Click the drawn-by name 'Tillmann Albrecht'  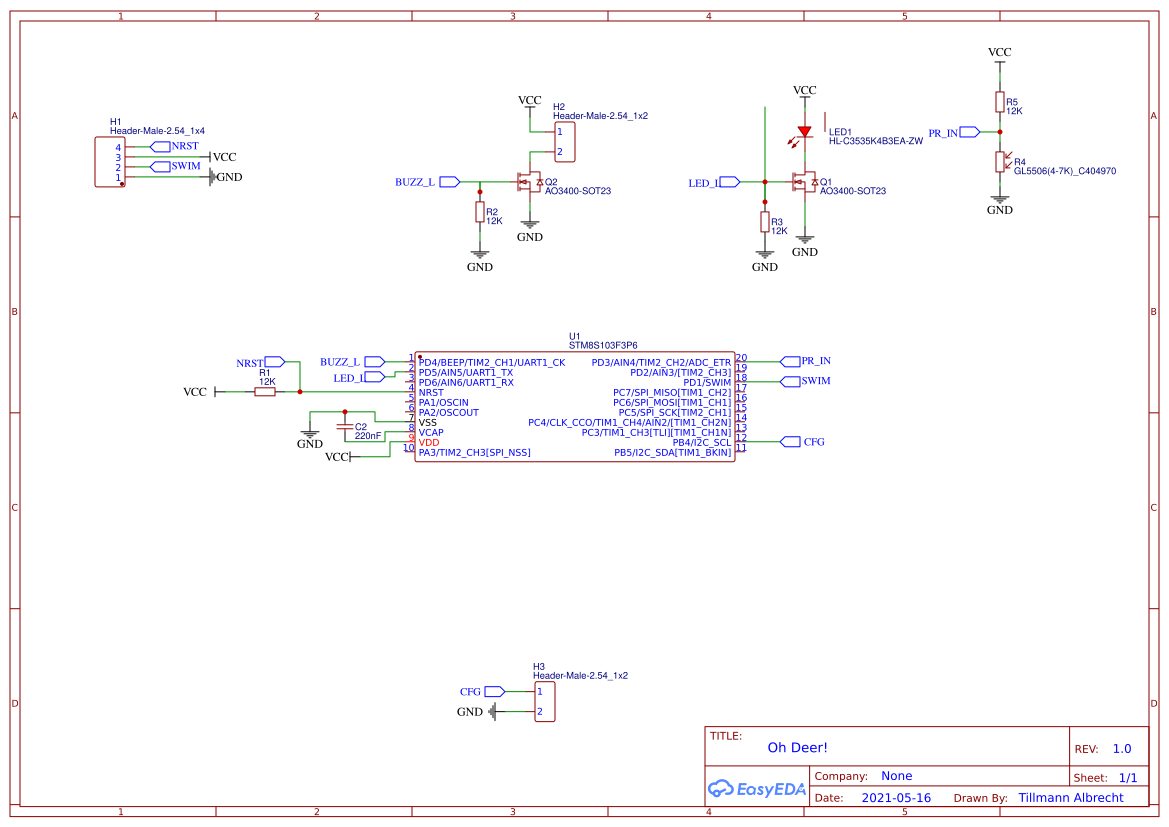(x=1071, y=797)
